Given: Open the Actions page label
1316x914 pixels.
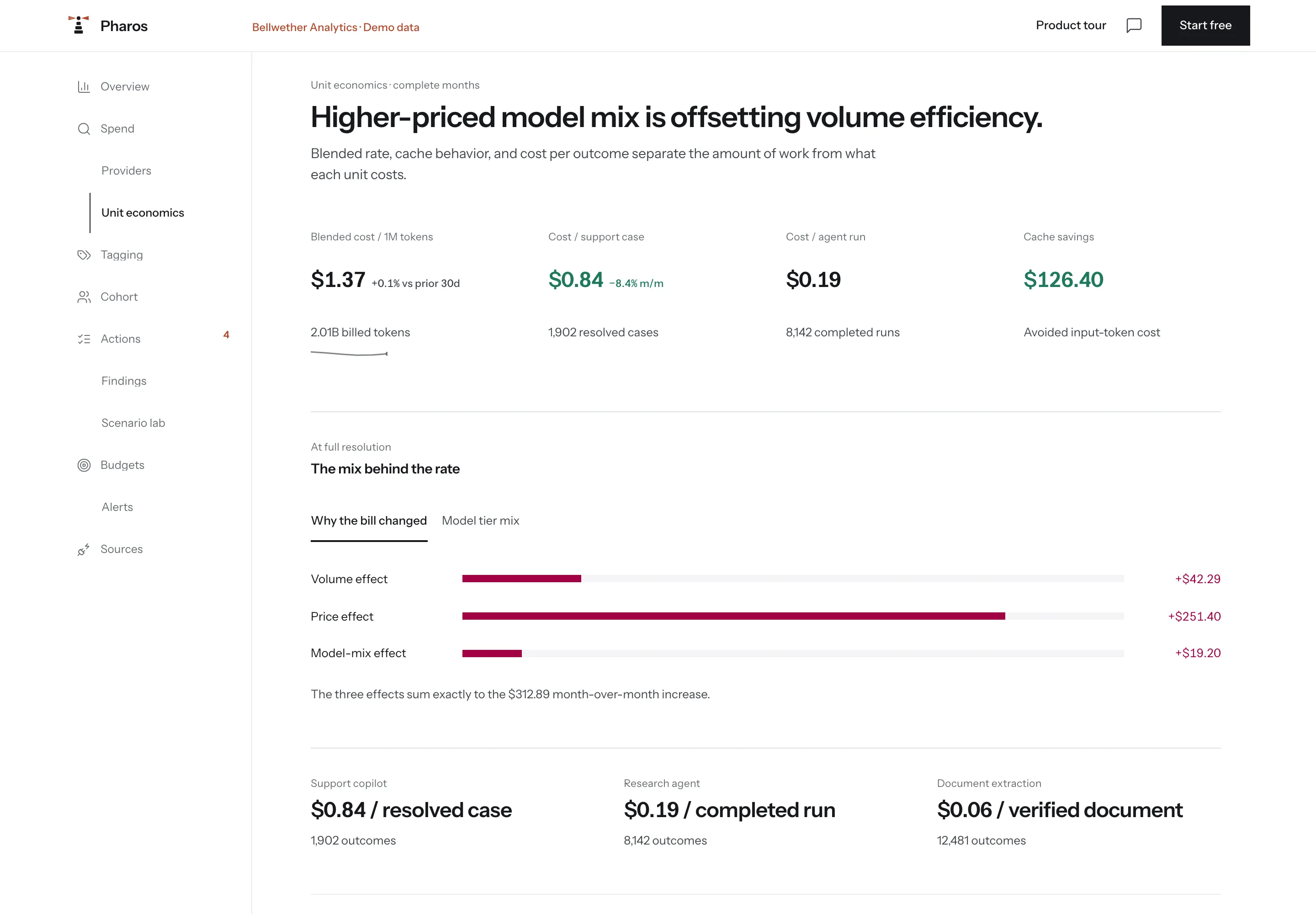Looking at the screenshot, I should [120, 339].
